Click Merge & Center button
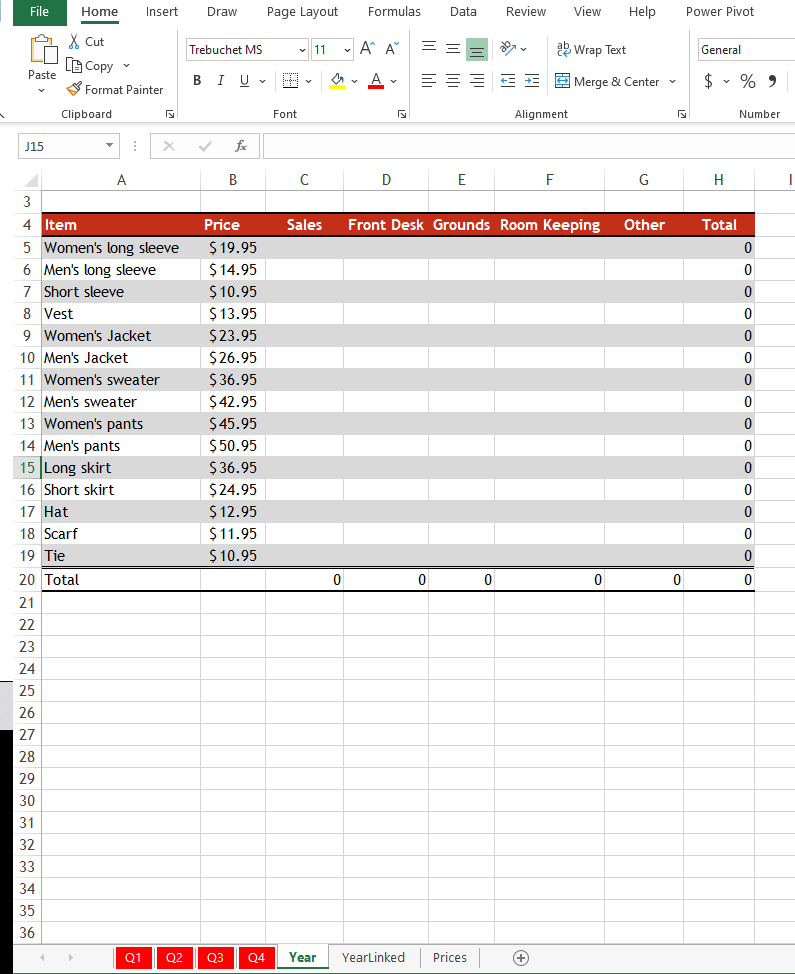The width and height of the screenshot is (795, 974). (x=607, y=81)
